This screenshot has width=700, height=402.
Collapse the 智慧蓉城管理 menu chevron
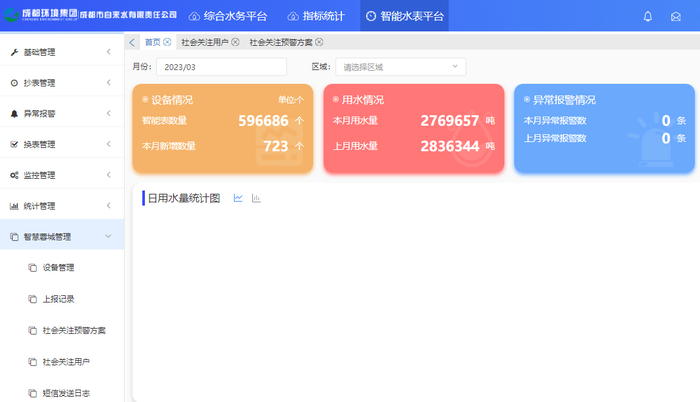click(108, 236)
